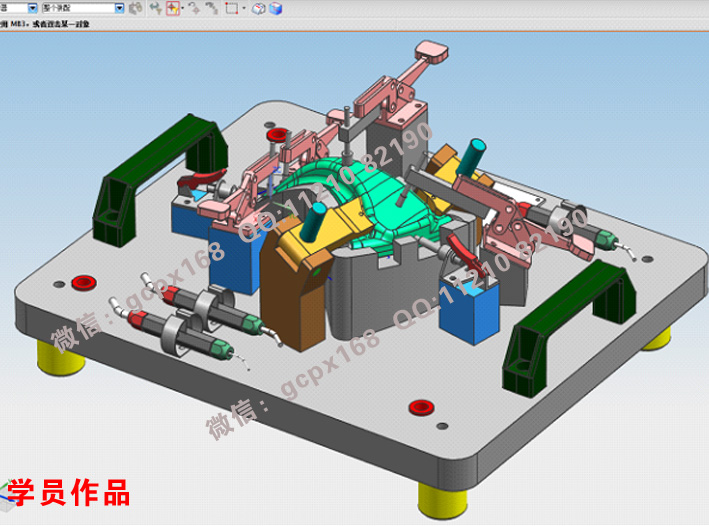Expand the type filter combo box at far left
The height and width of the screenshot is (526, 709).
[x=34, y=8]
